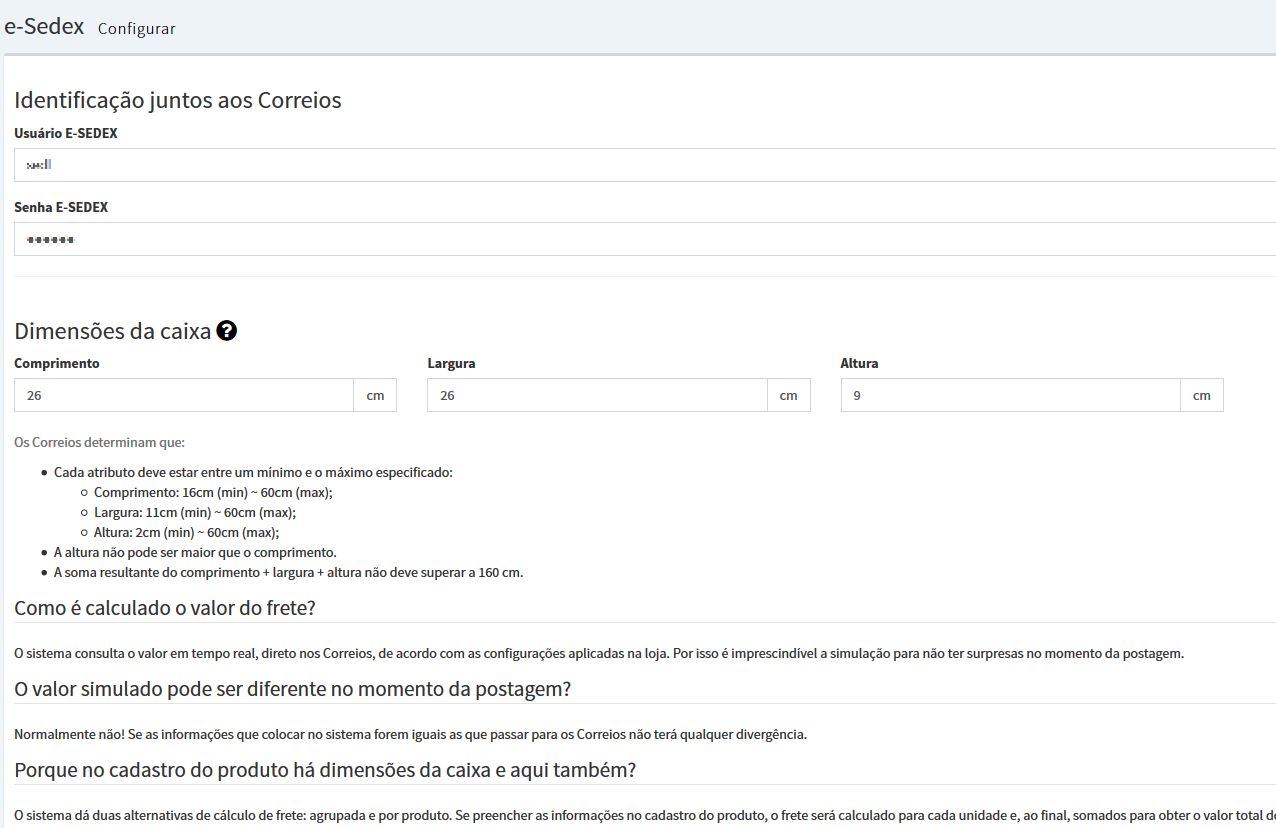
Task: Click the bullet Cada atributo deve estar entre
Action: (253, 472)
